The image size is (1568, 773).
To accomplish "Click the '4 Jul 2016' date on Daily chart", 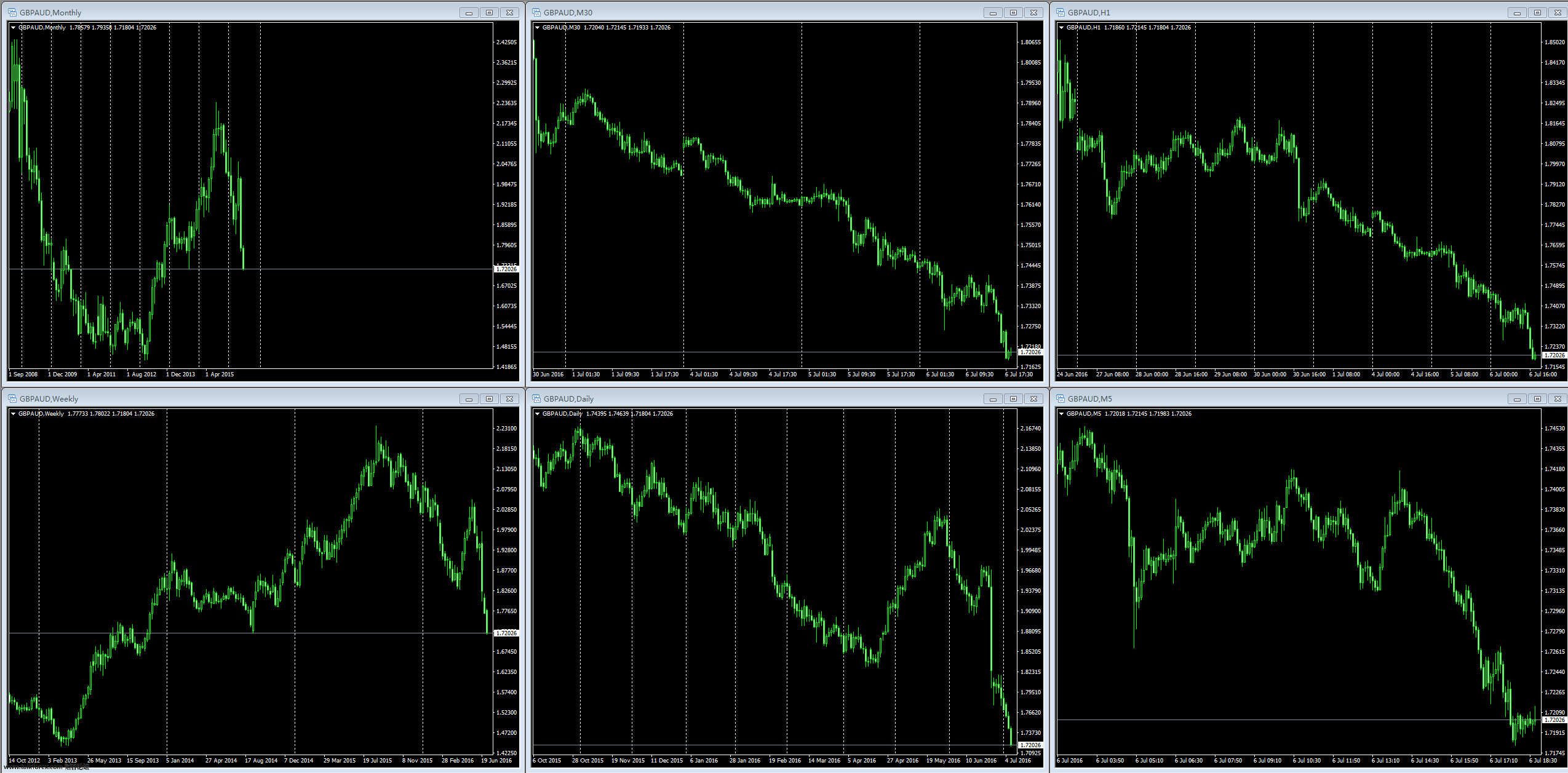I will [x=1018, y=761].
